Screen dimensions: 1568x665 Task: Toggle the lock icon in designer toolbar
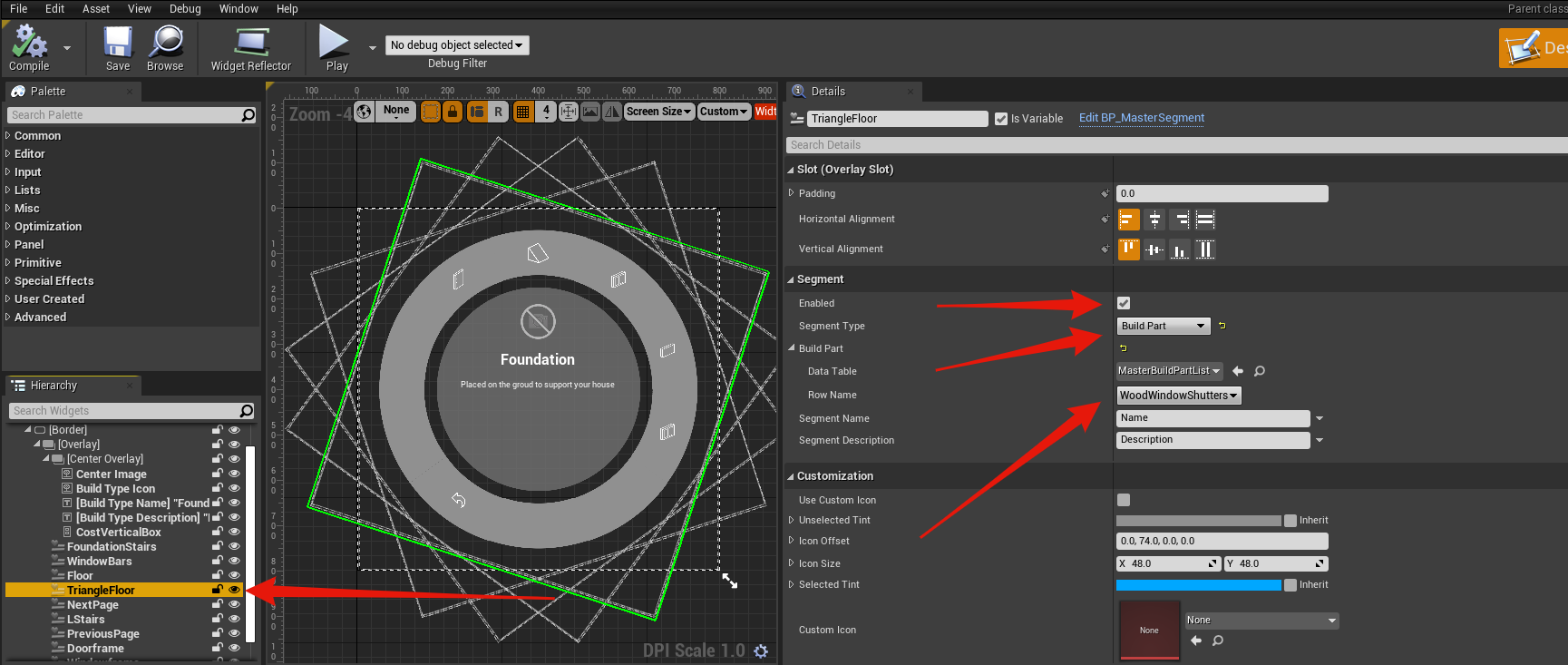pos(453,112)
